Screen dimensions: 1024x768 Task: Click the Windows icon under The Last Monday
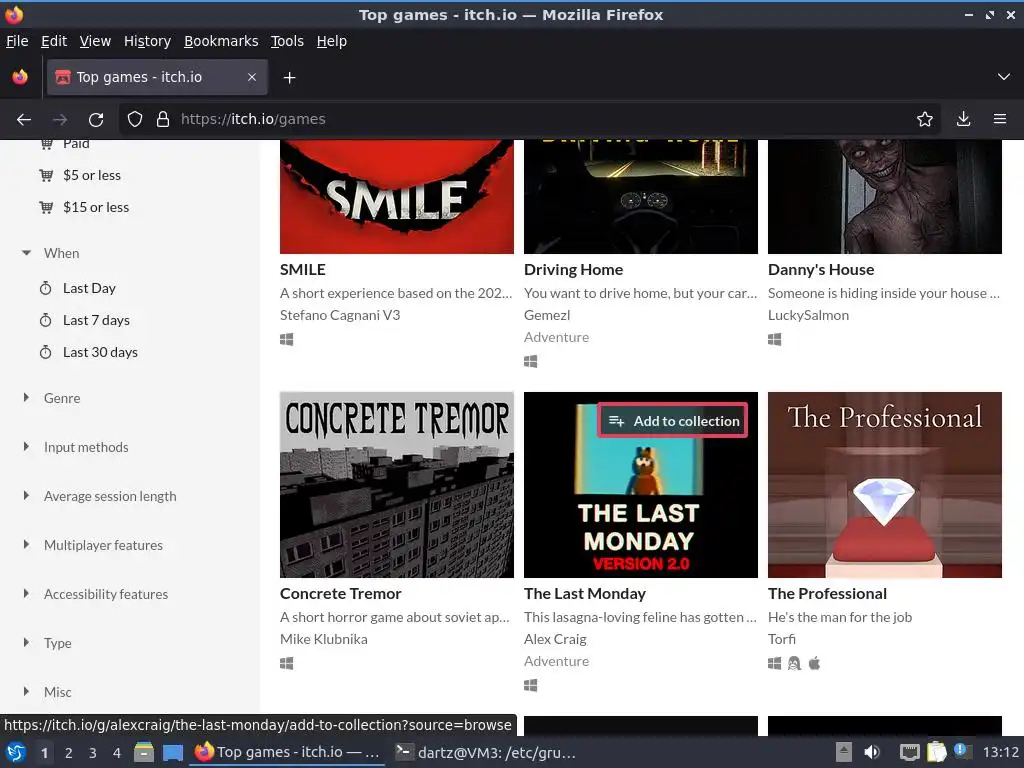[531, 686]
